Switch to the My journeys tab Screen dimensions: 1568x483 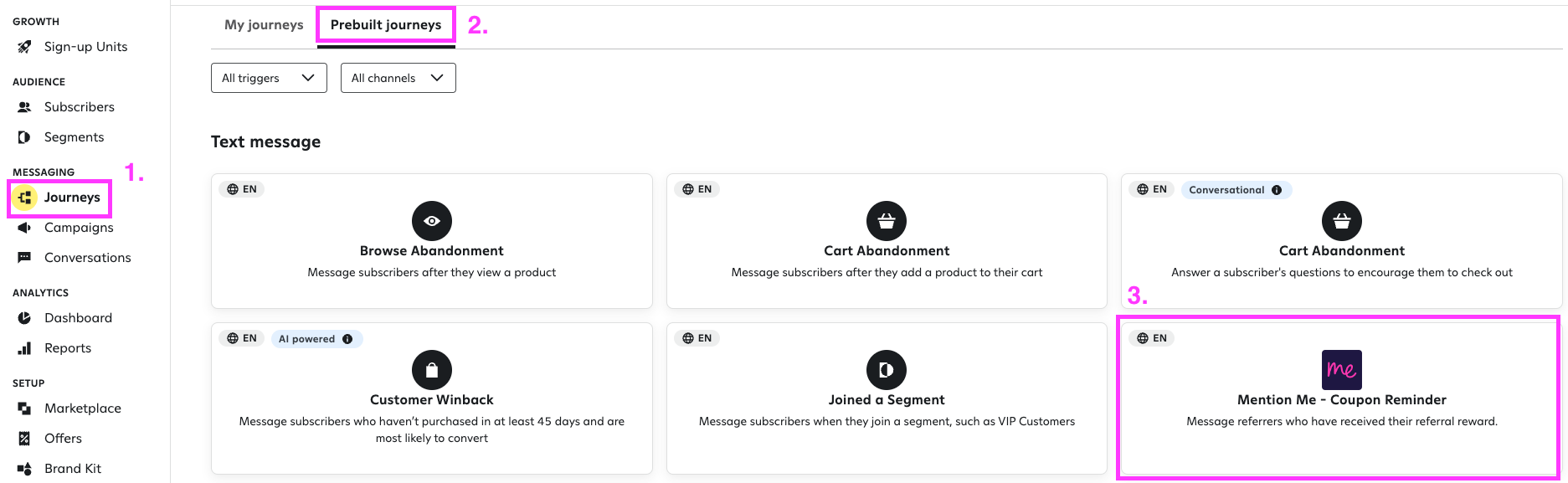pyautogui.click(x=264, y=25)
